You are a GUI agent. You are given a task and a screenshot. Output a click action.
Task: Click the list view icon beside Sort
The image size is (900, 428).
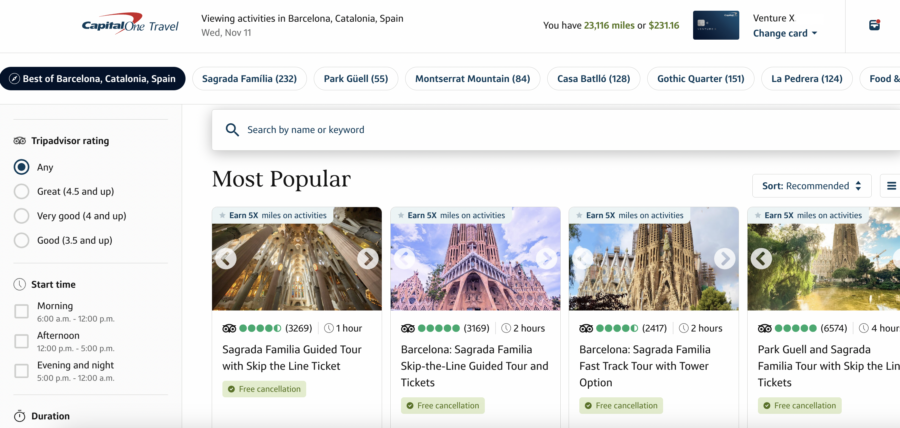click(x=891, y=186)
